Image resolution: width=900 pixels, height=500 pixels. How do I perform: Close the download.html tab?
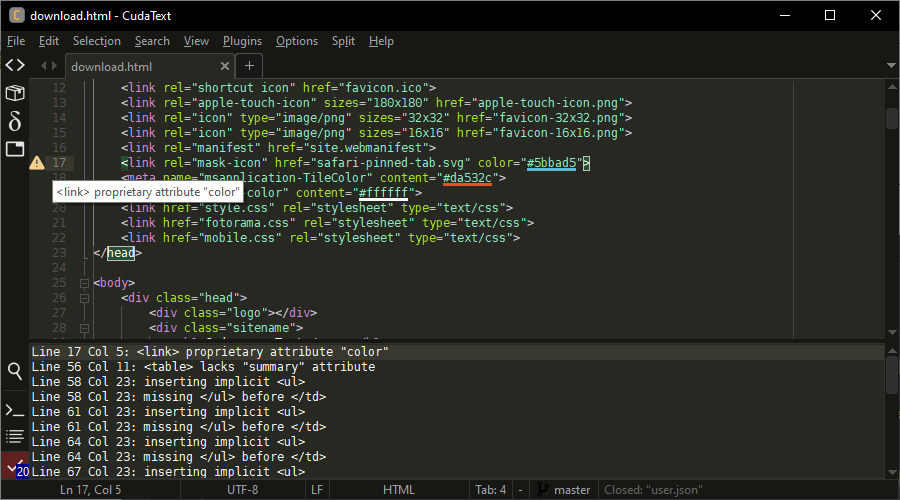(225, 66)
